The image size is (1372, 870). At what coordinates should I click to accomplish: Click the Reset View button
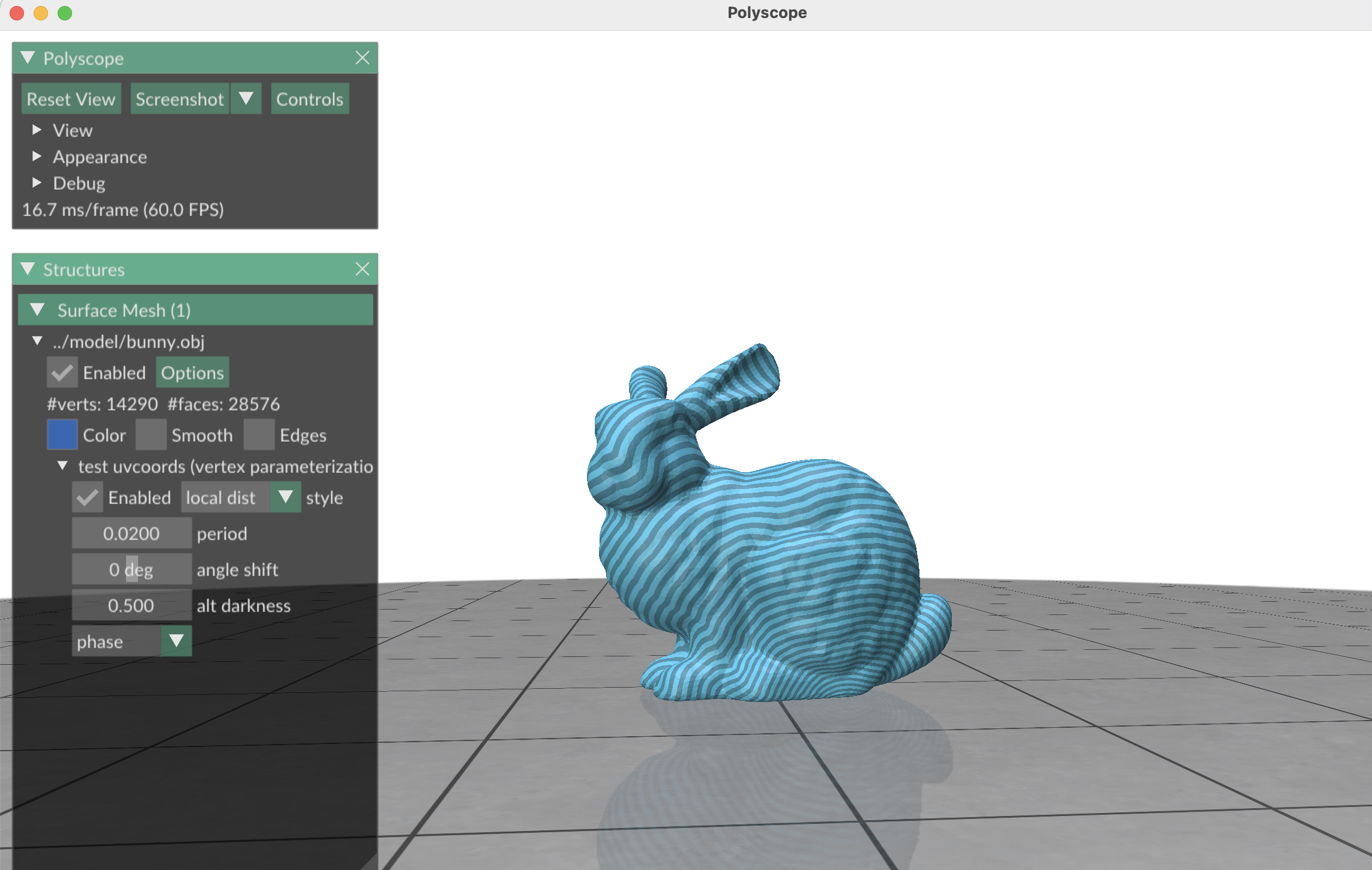coord(71,99)
